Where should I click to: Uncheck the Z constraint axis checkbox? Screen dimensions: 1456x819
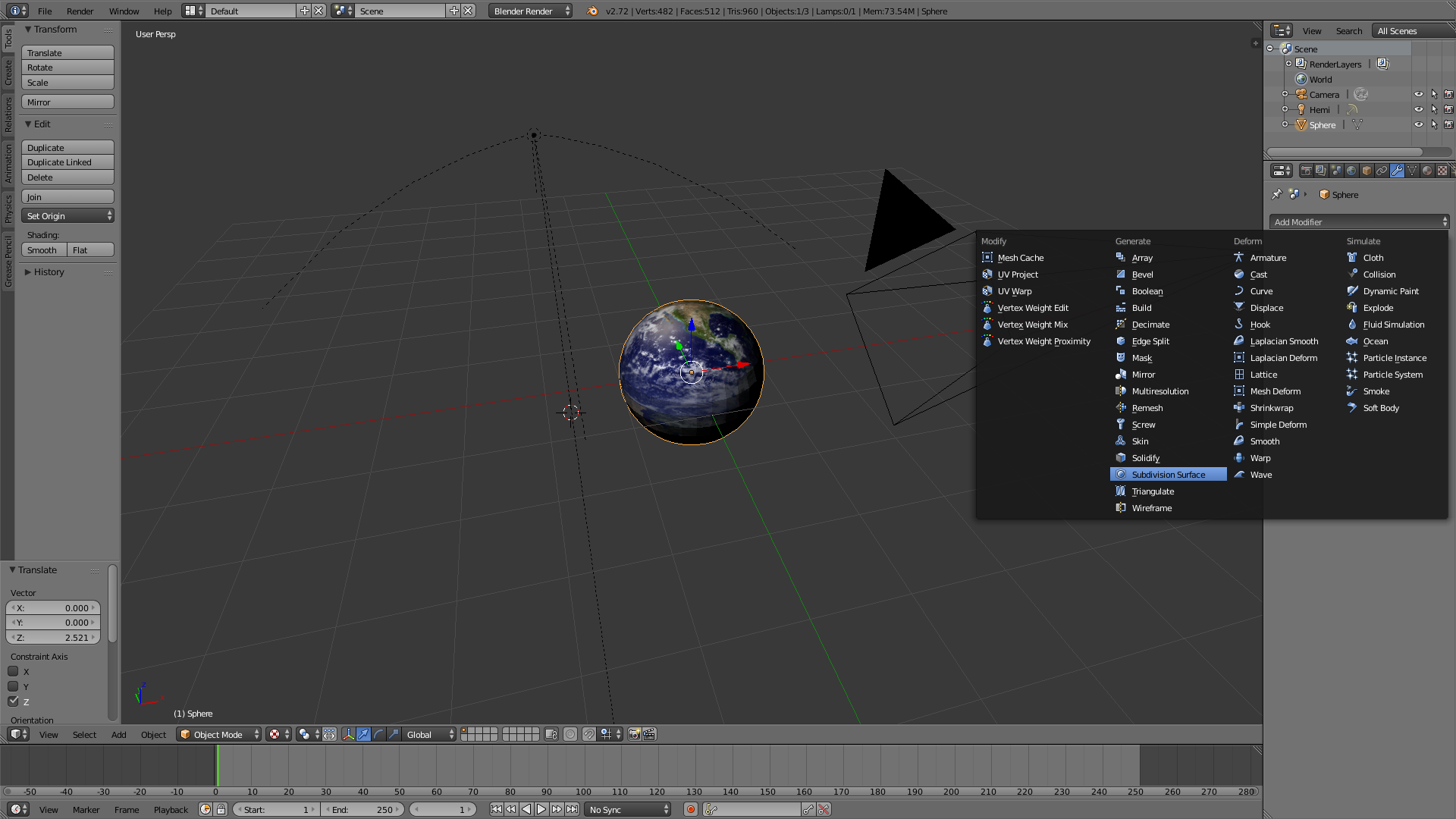click(13, 701)
